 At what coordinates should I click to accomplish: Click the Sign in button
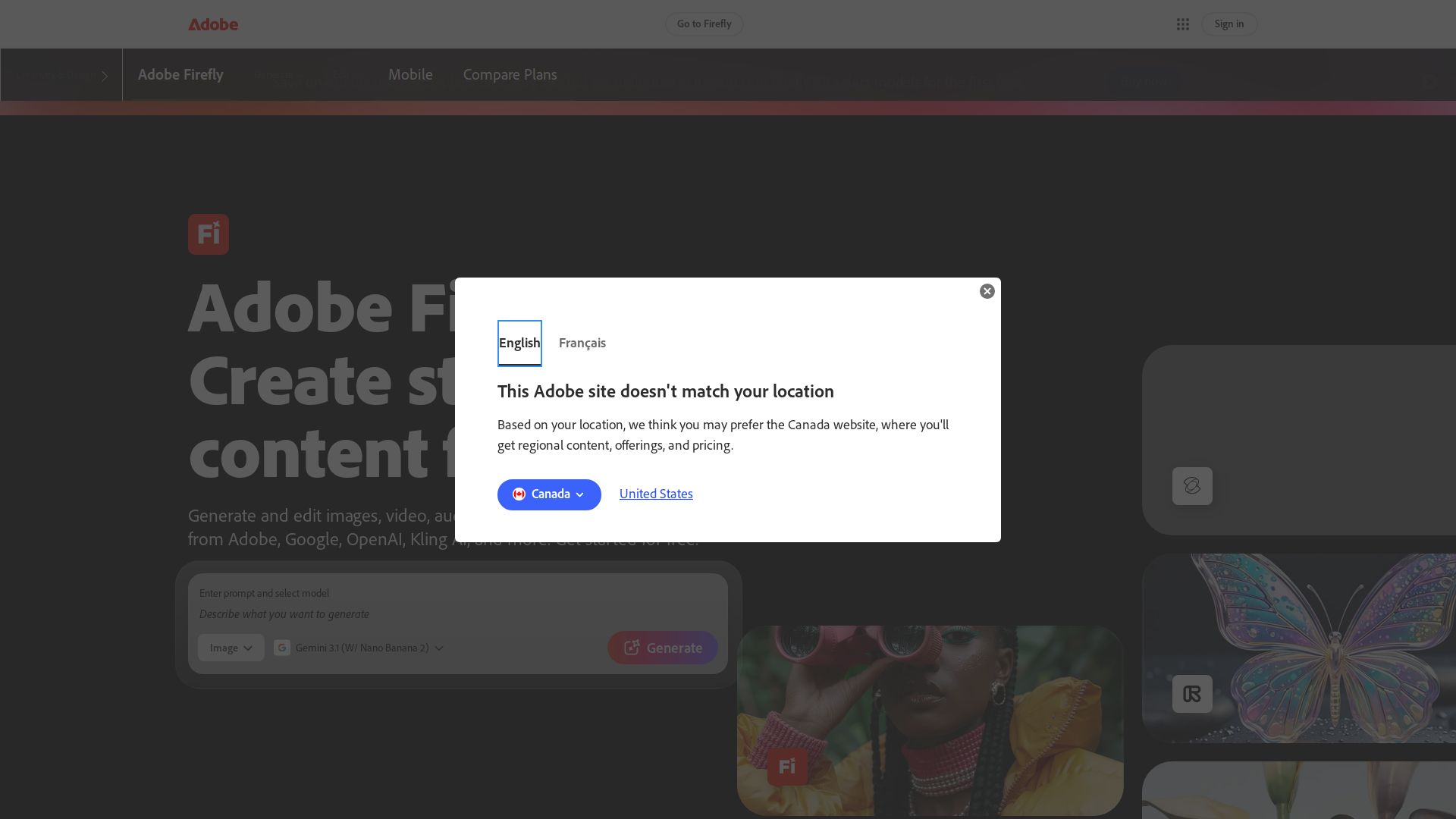pyautogui.click(x=1228, y=24)
